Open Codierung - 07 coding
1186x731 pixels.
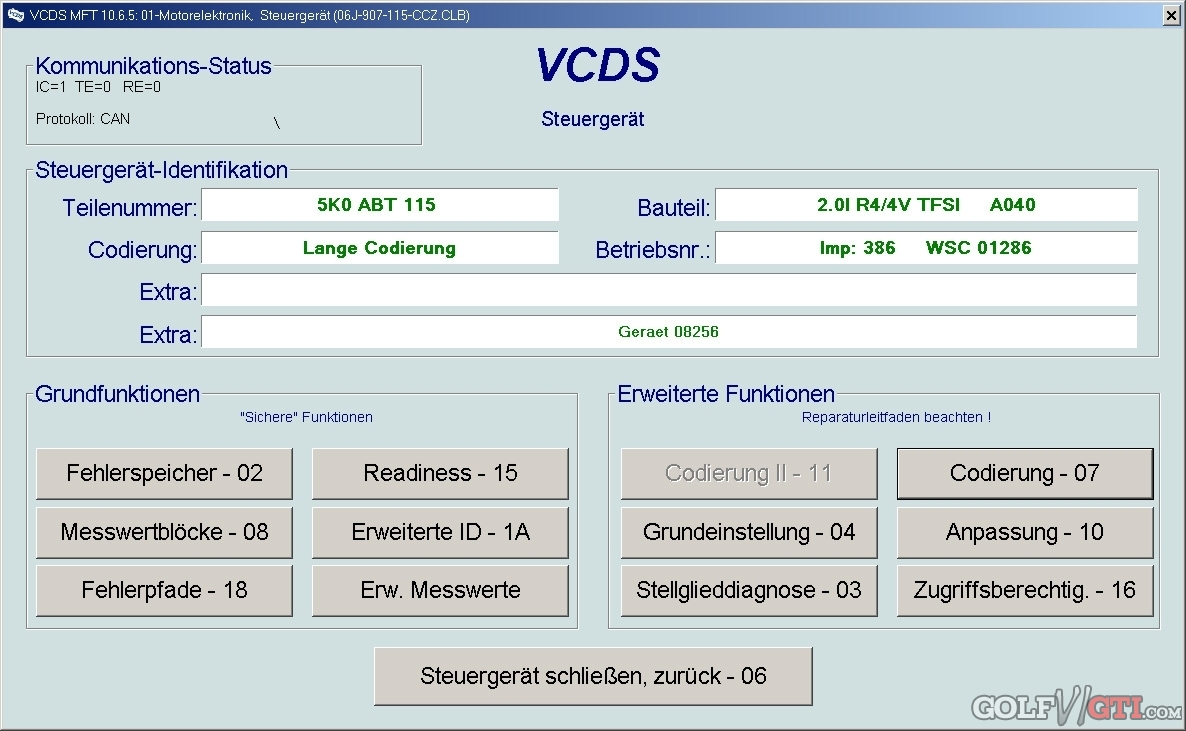click(x=1025, y=474)
